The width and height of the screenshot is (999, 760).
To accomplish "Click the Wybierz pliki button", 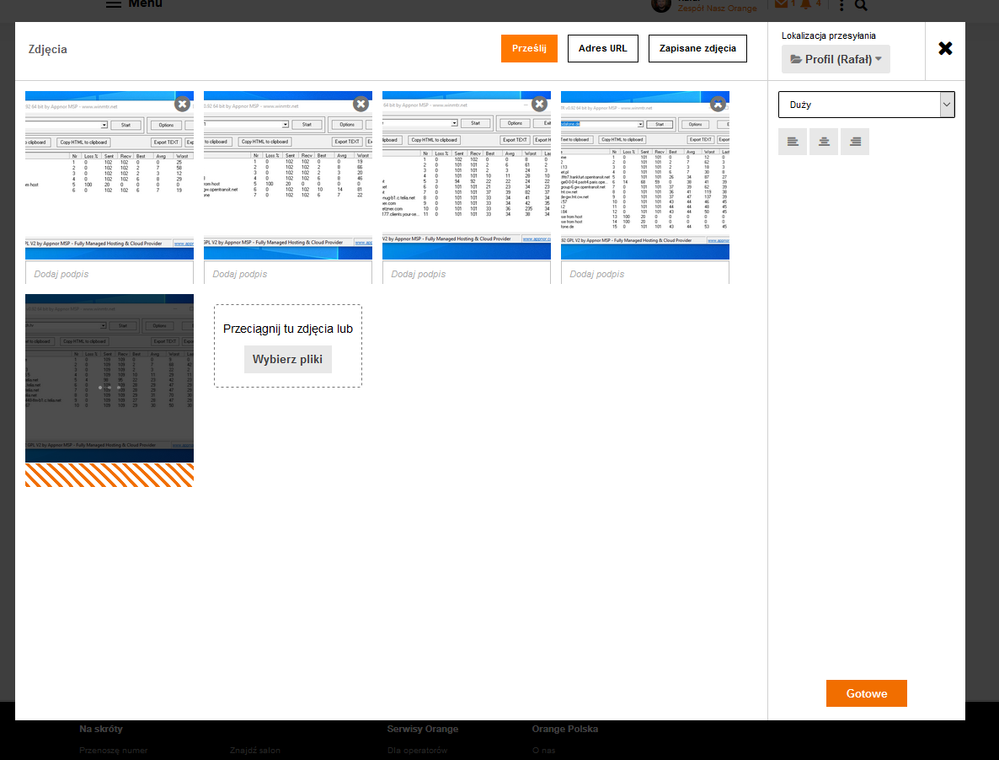I will click(x=287, y=359).
